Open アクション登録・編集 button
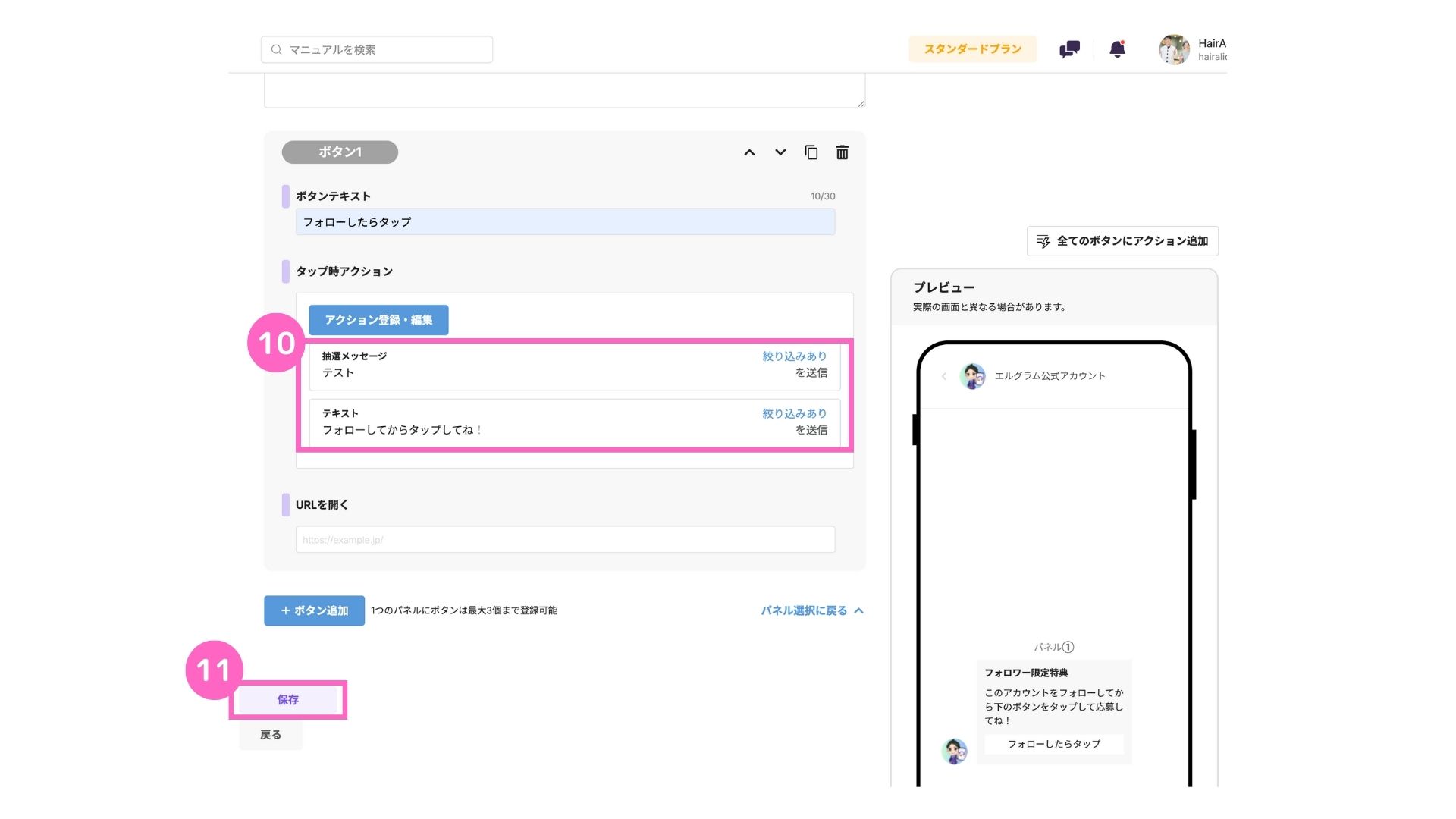The width and height of the screenshot is (1456, 819). (378, 320)
